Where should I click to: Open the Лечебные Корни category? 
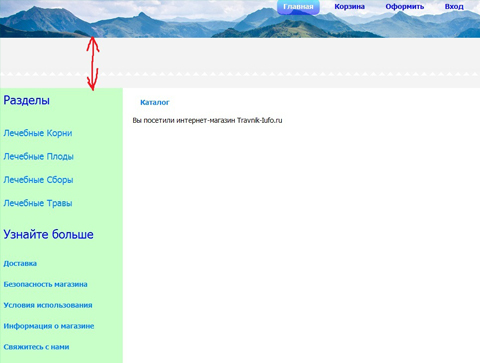point(38,133)
